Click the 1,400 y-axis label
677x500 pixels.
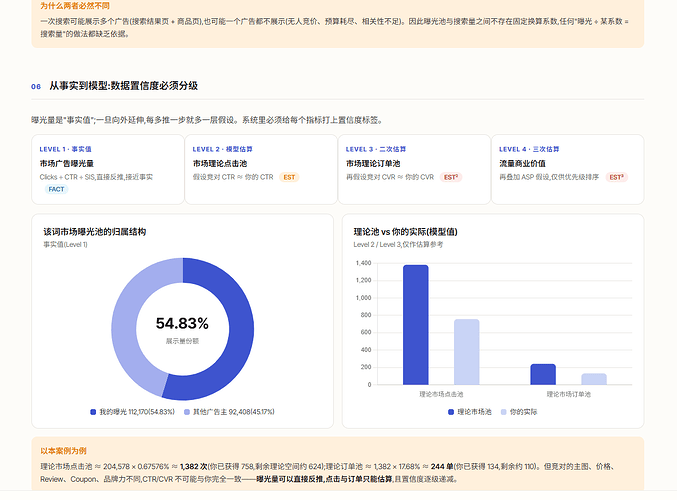(x=363, y=263)
